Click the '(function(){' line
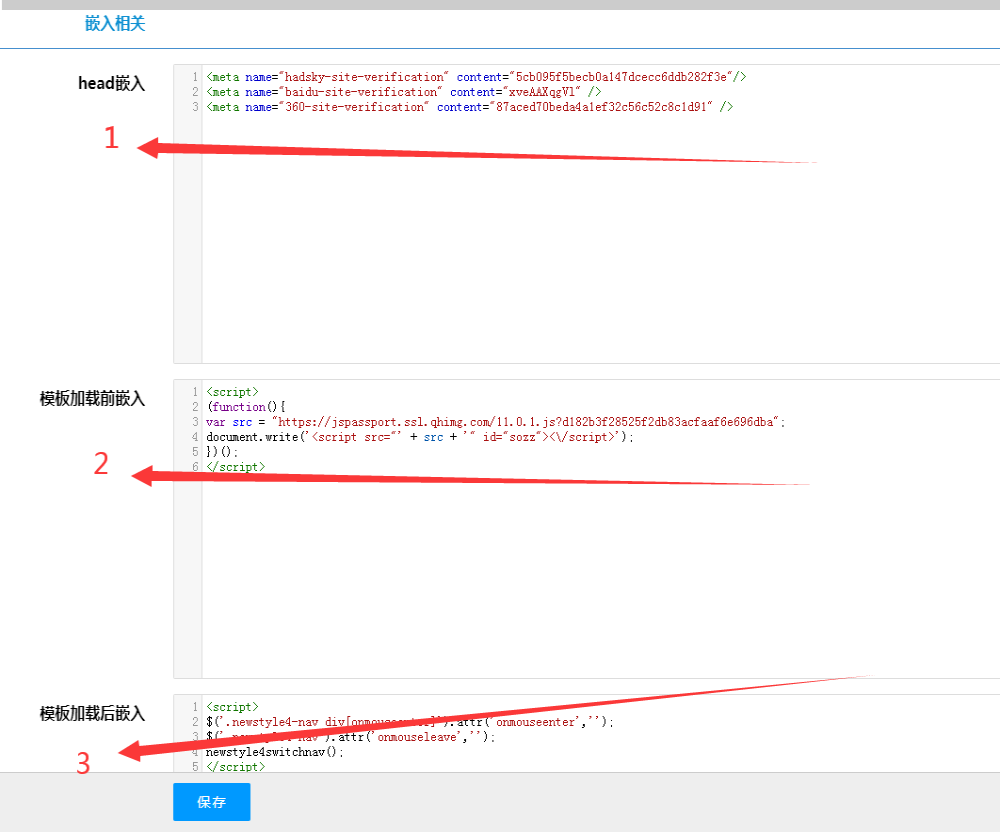 click(246, 407)
